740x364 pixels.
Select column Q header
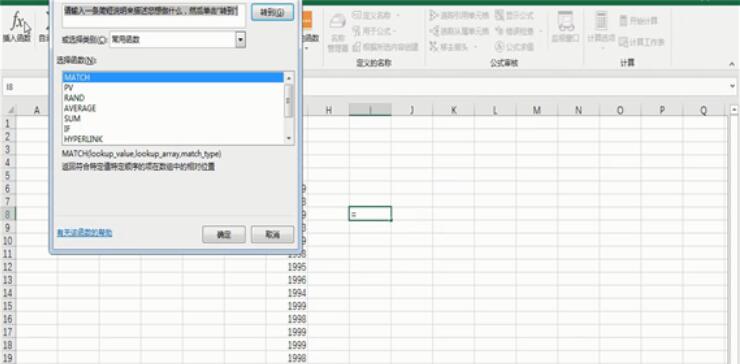(704, 110)
